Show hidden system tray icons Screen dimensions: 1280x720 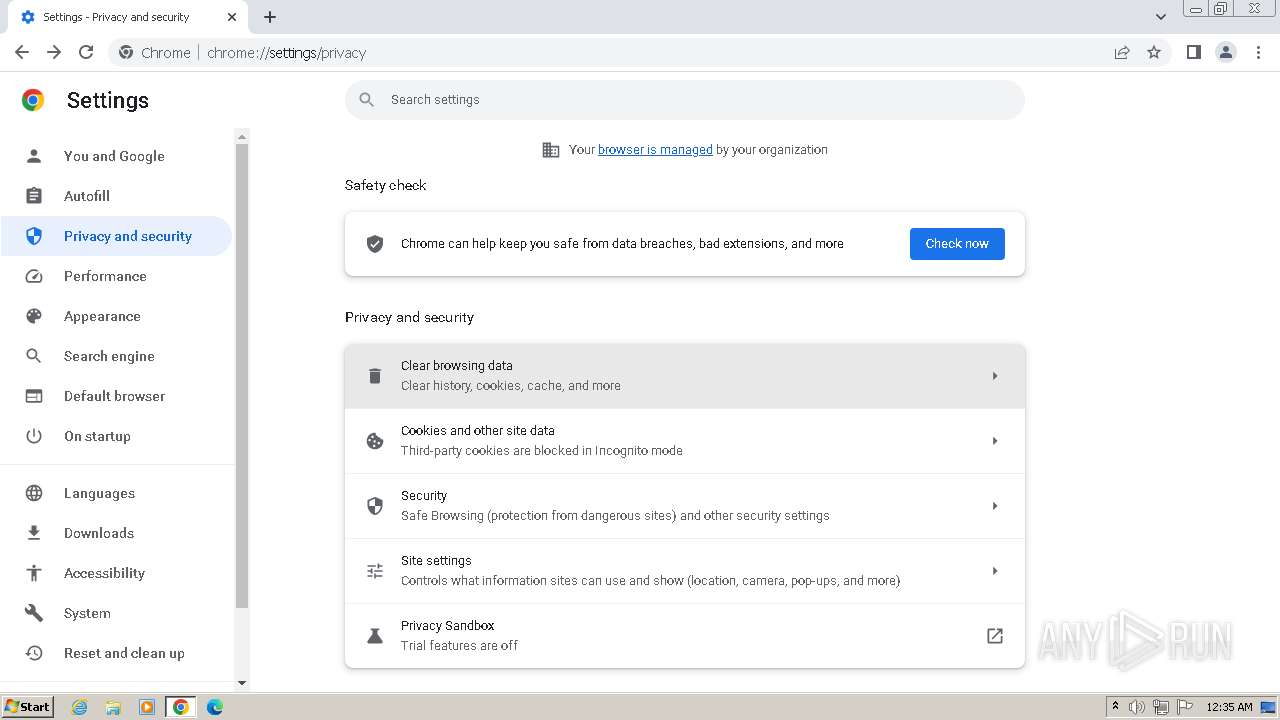(x=1115, y=707)
